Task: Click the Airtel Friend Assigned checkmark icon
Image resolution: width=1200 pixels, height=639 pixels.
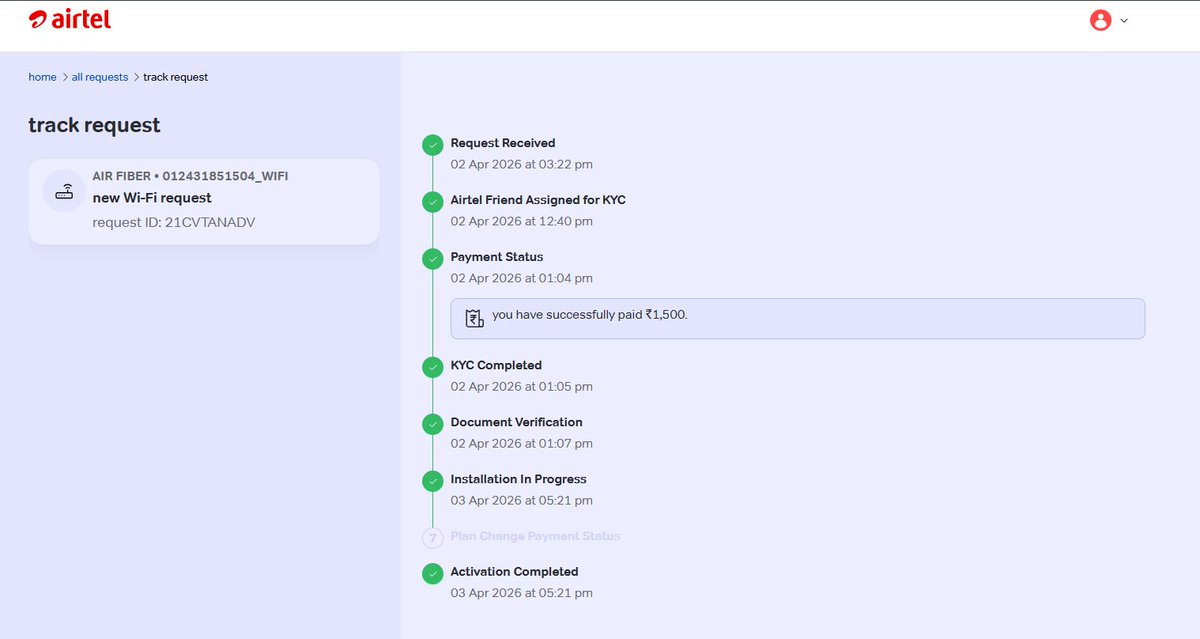Action: coord(432,202)
